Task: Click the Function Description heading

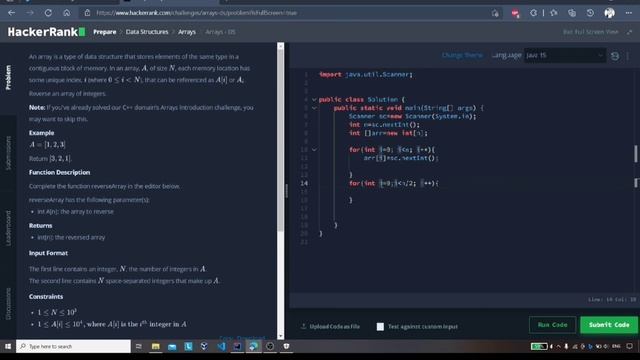Action: pyautogui.click(x=60, y=172)
